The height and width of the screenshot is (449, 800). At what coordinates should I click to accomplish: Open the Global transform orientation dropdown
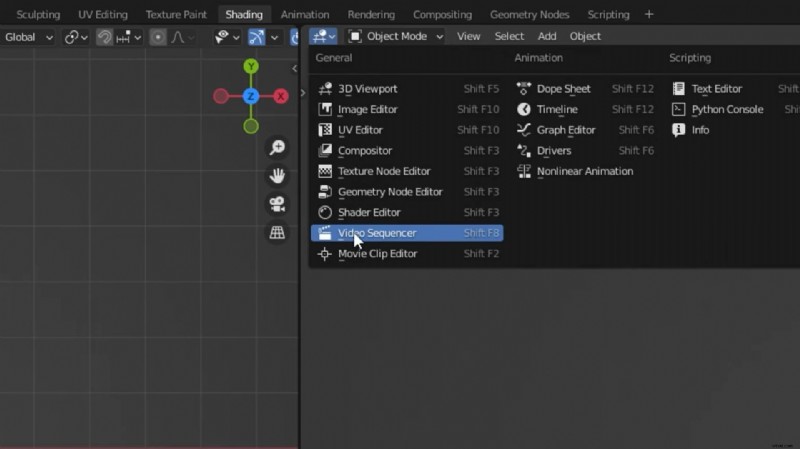tap(28, 37)
